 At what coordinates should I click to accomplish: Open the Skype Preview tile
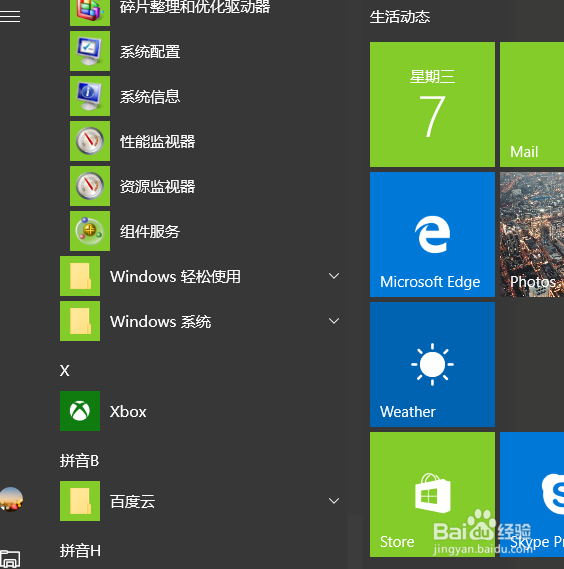tap(532, 494)
